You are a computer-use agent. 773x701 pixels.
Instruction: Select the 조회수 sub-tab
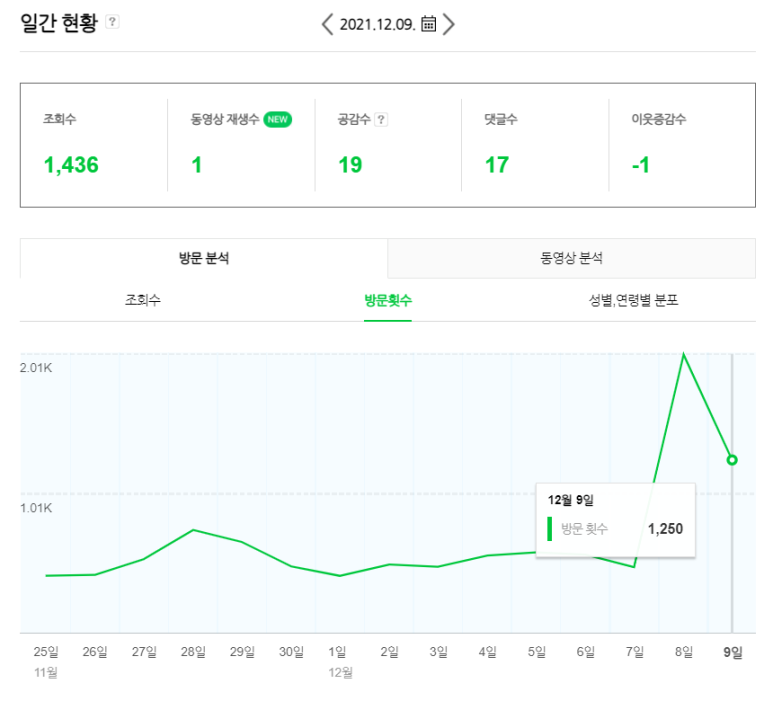pos(143,300)
